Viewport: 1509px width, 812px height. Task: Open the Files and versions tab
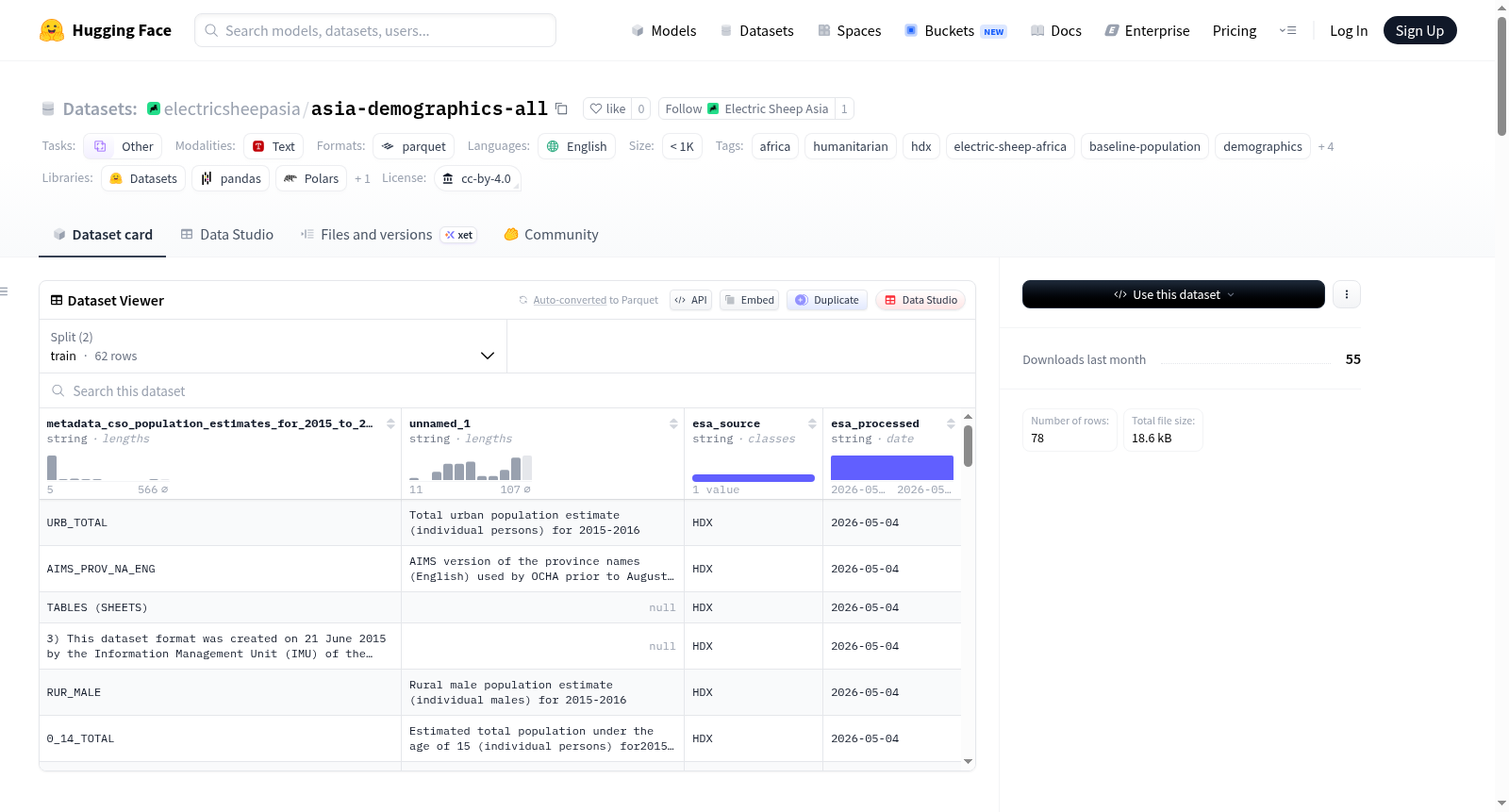(389, 235)
